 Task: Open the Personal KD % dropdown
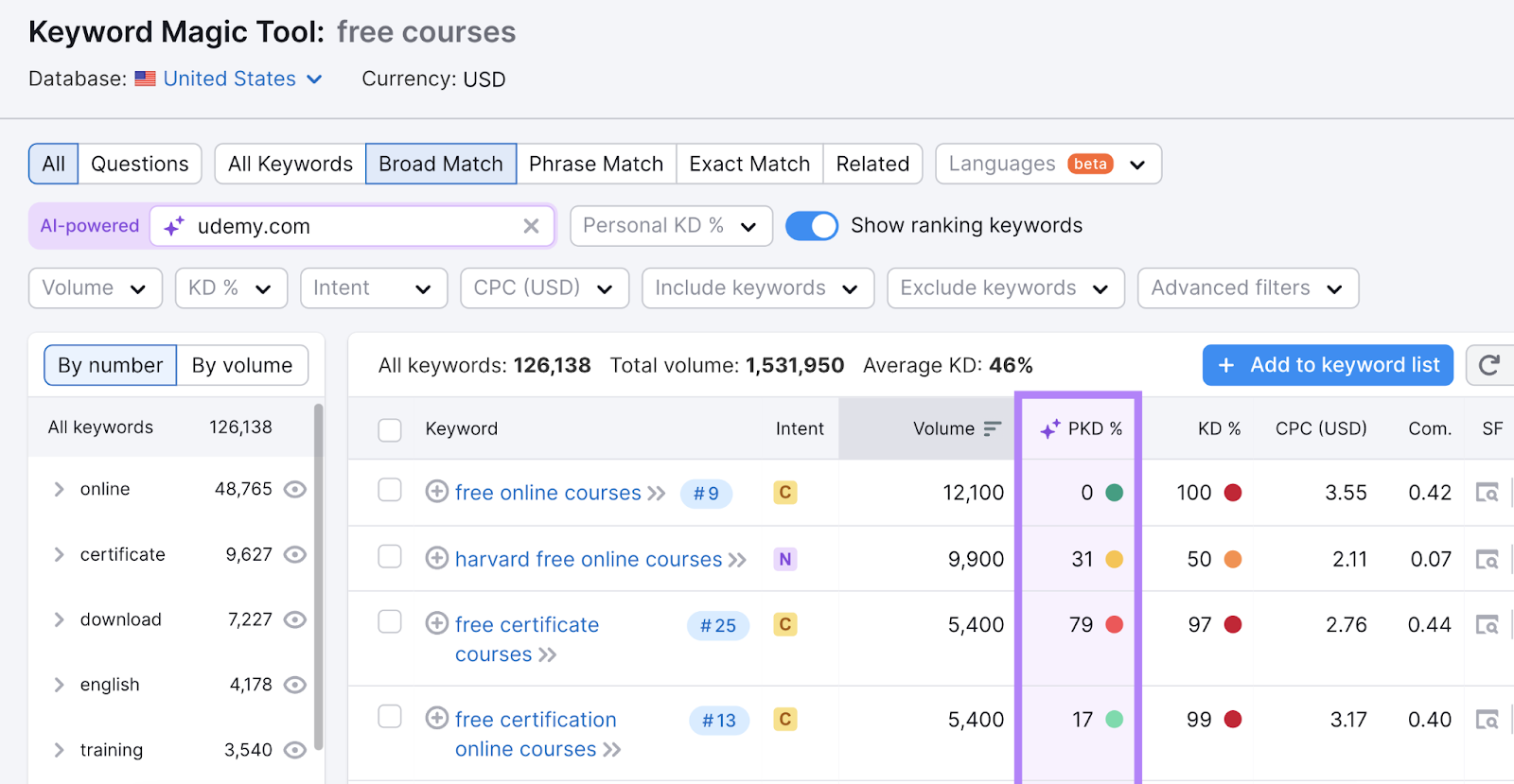(670, 226)
